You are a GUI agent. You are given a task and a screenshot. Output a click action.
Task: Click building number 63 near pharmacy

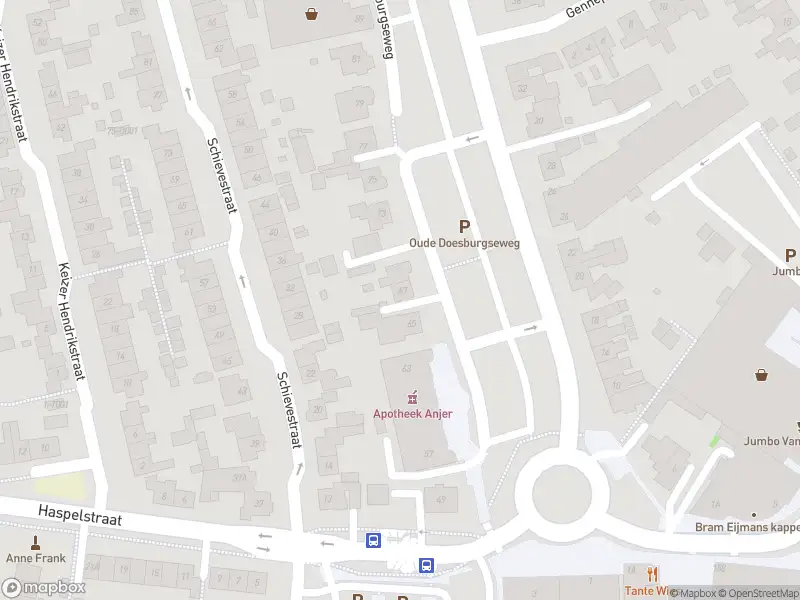[406, 368]
